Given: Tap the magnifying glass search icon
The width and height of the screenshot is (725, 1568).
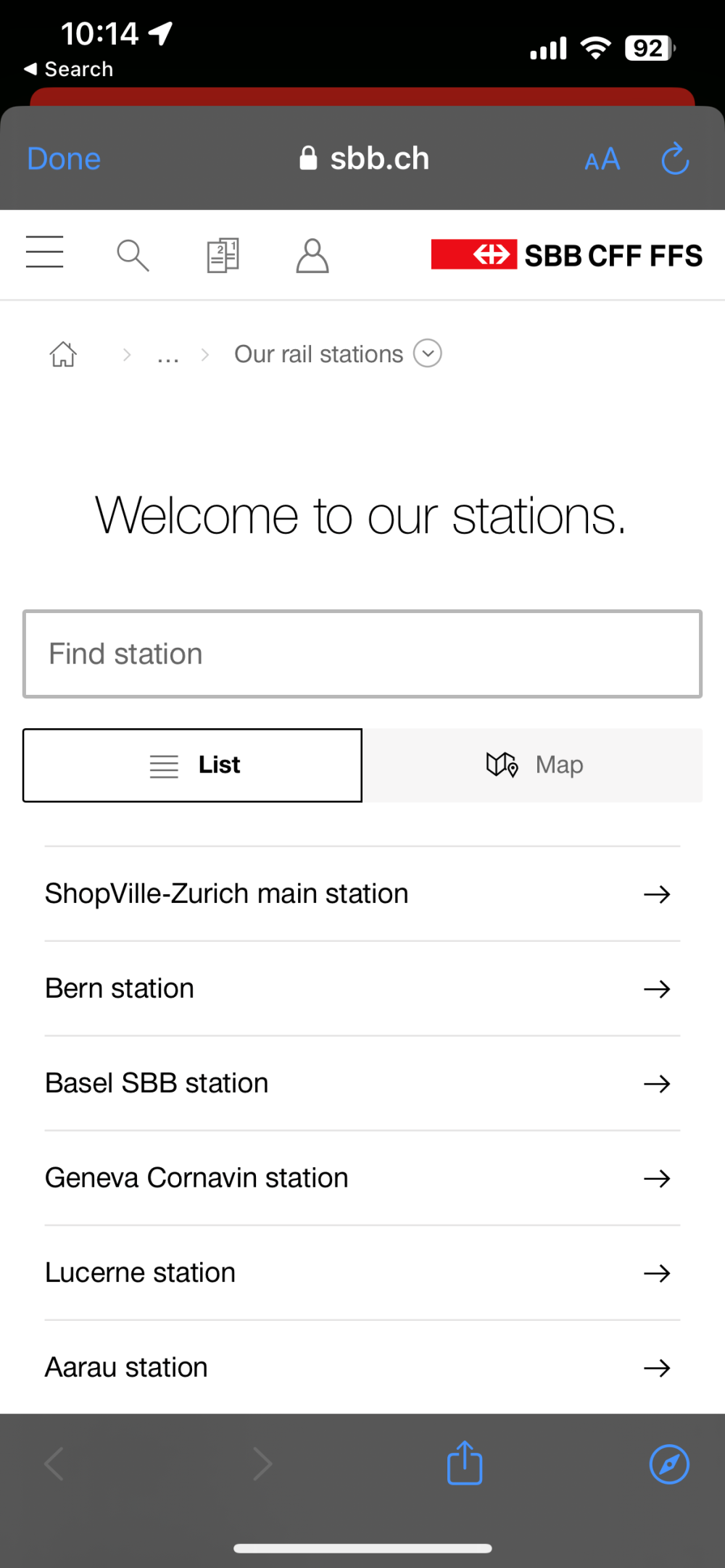Looking at the screenshot, I should (x=133, y=255).
